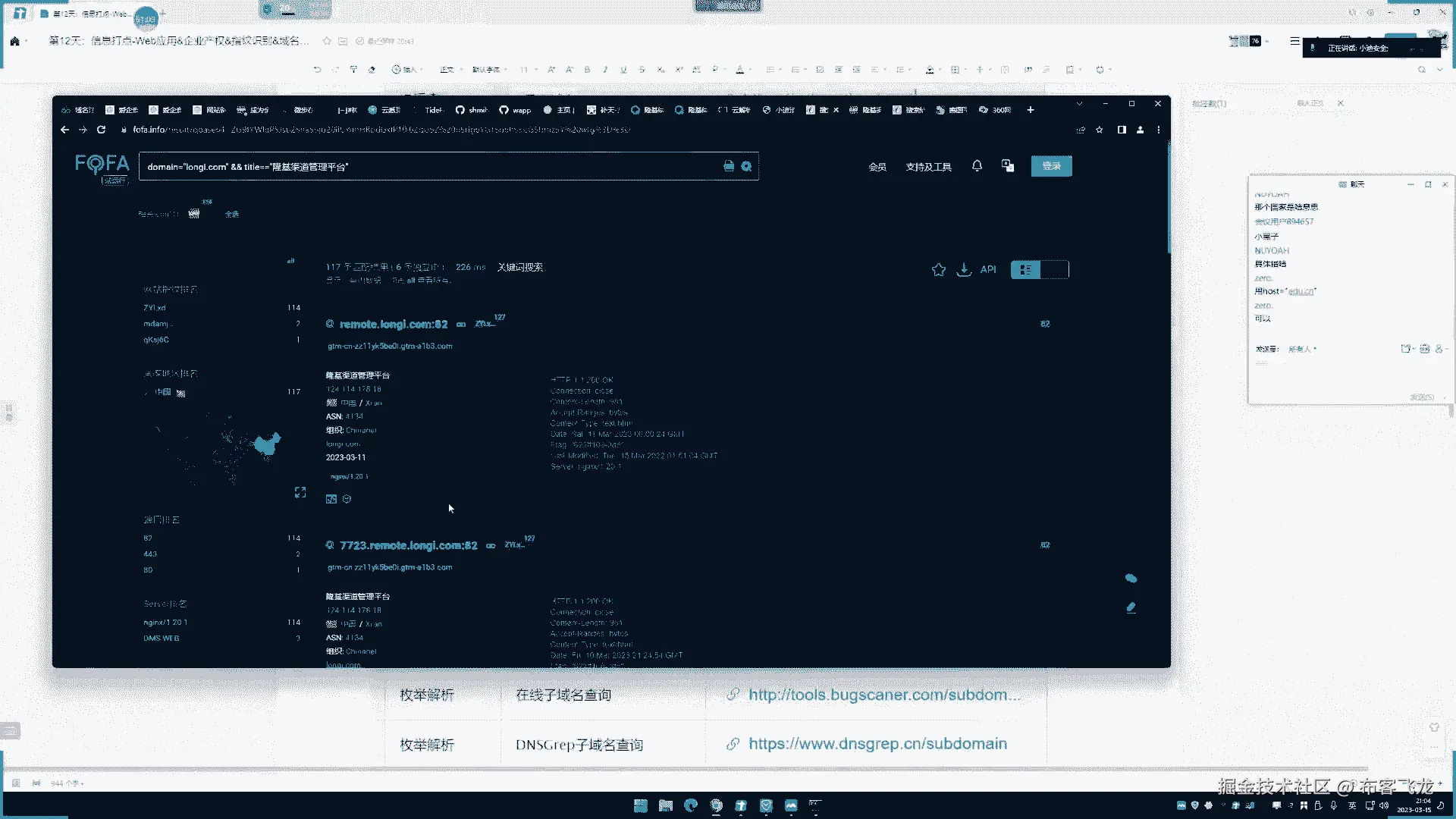Download results with the download icon
Image resolution: width=1456 pixels, height=819 pixels.
pyautogui.click(x=963, y=270)
